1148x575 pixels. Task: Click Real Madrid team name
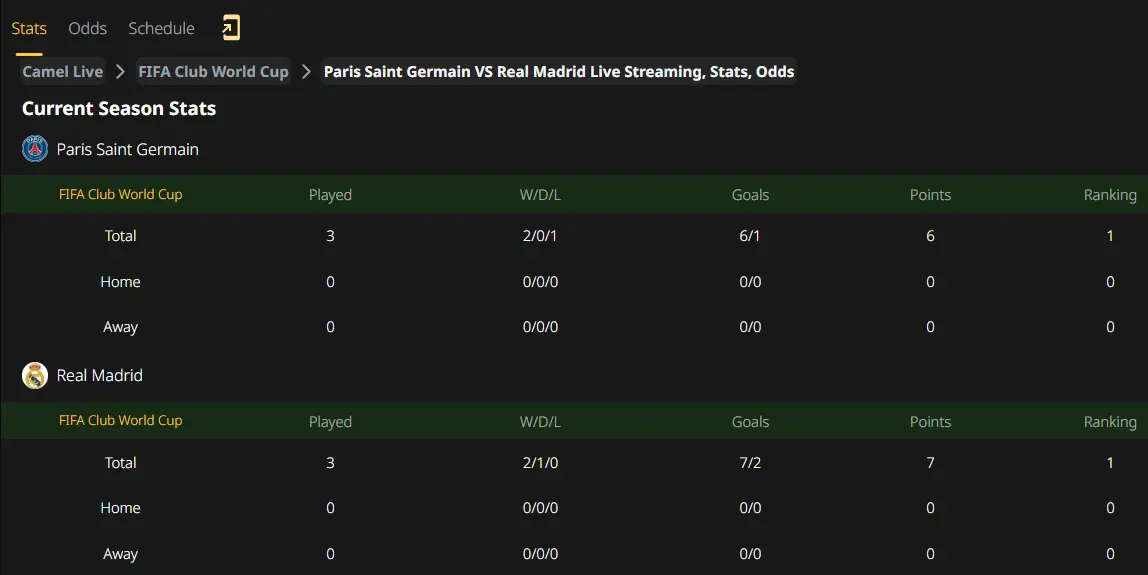(100, 375)
